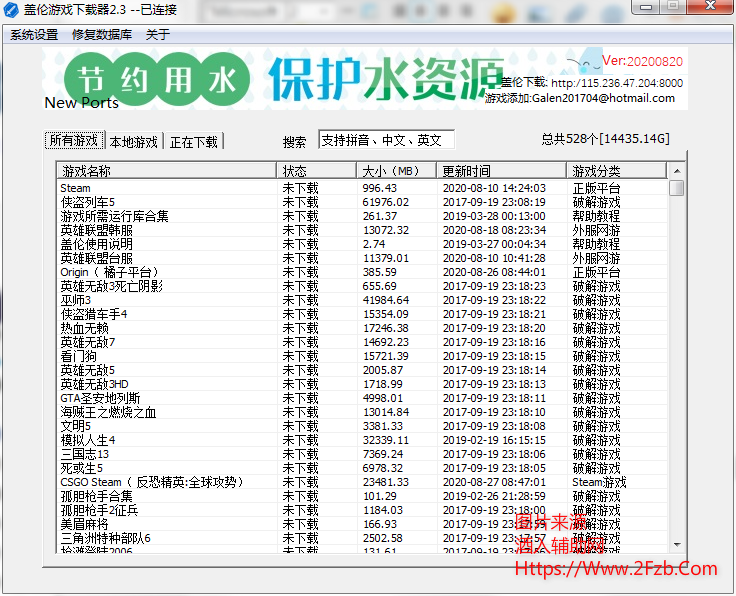Image resolution: width=736 pixels, height=596 pixels.
Task: Open the 修复数据库 menu
Action: coord(102,34)
